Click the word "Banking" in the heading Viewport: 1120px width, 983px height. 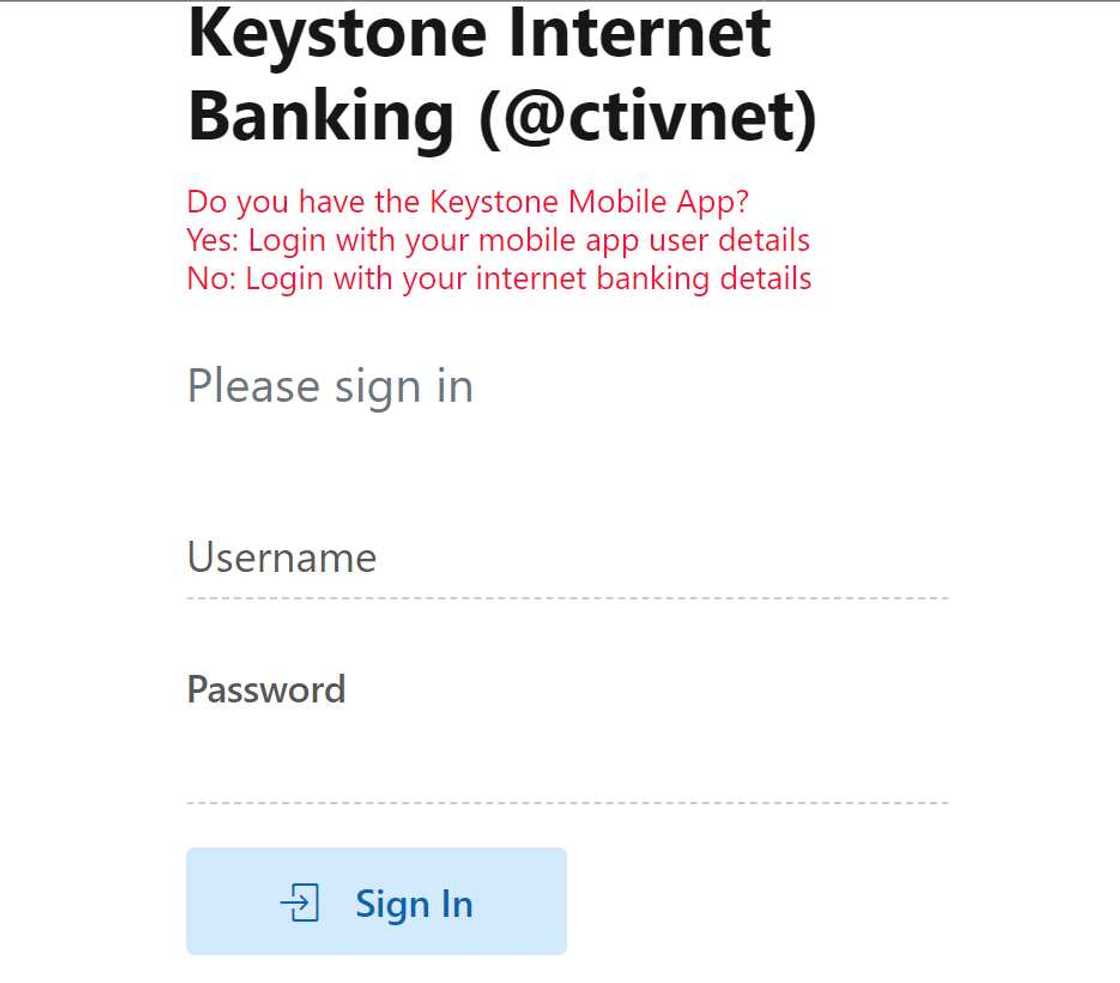321,117
